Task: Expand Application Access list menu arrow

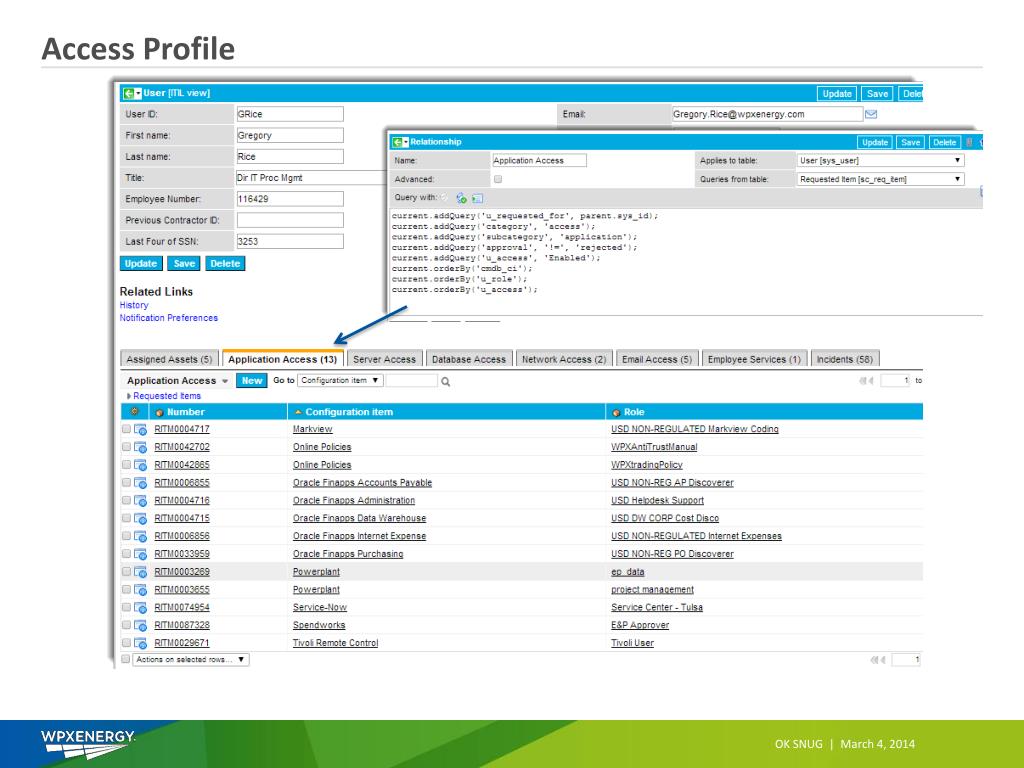Action: click(225, 381)
